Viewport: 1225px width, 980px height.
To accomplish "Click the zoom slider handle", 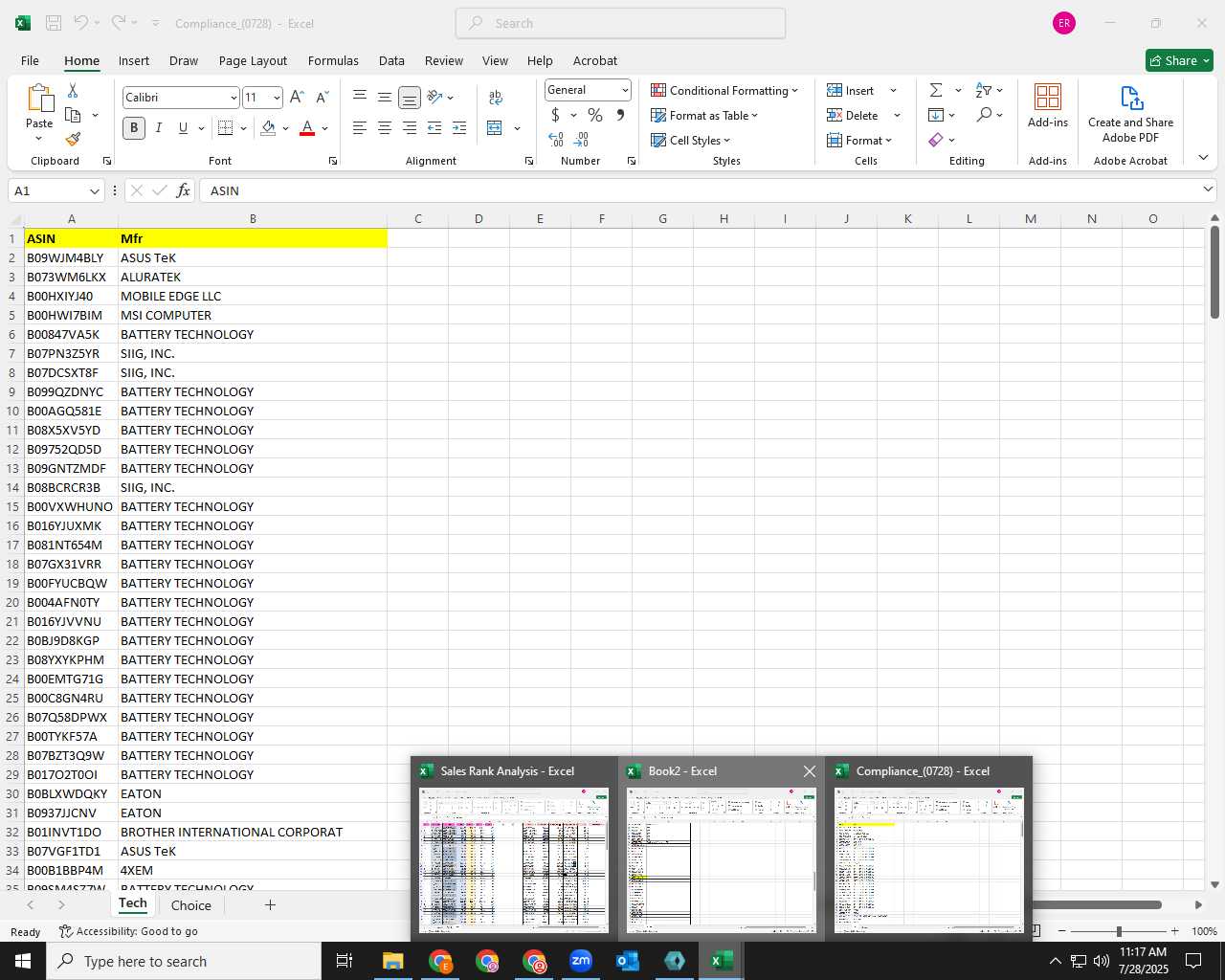I will [x=1119, y=931].
